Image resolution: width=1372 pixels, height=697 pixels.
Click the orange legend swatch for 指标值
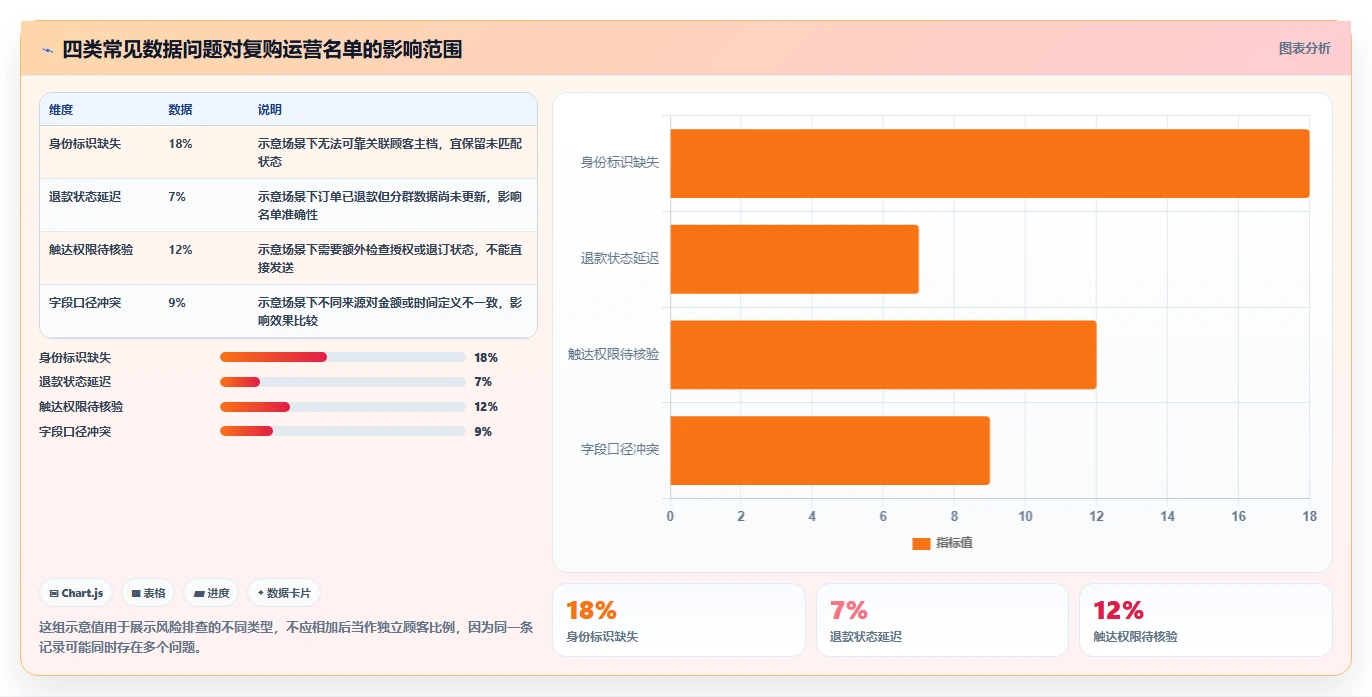point(921,544)
